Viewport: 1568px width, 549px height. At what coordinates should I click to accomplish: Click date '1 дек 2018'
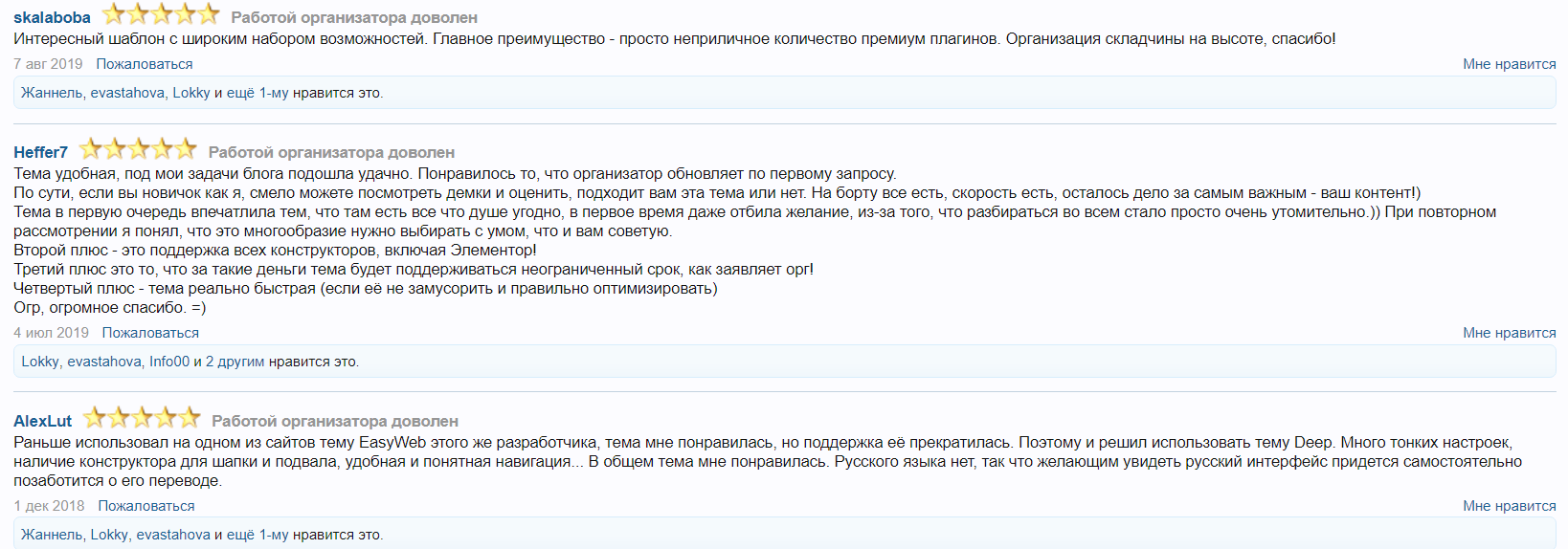(x=49, y=506)
